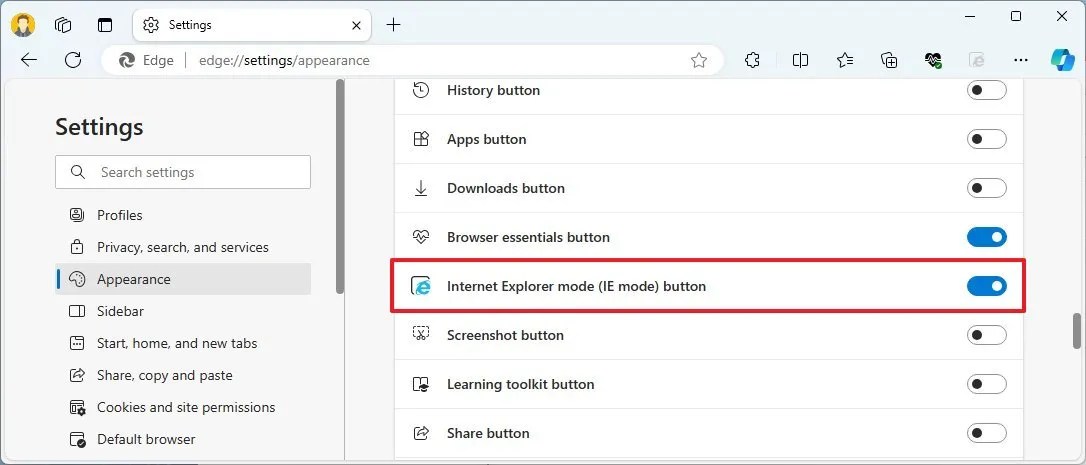Enable the Learning toolkit button switch

pyautogui.click(x=986, y=384)
